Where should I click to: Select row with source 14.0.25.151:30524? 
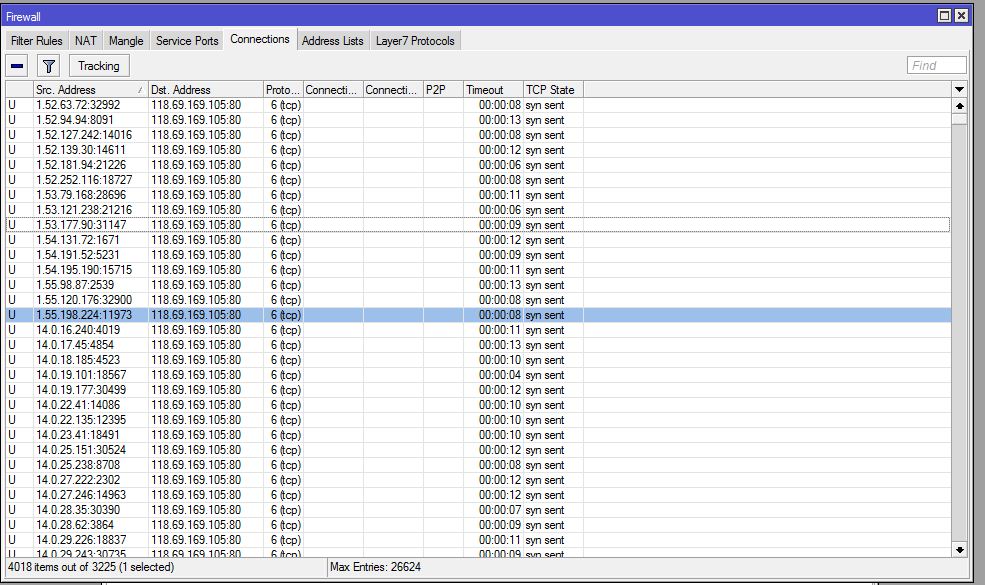point(478,450)
